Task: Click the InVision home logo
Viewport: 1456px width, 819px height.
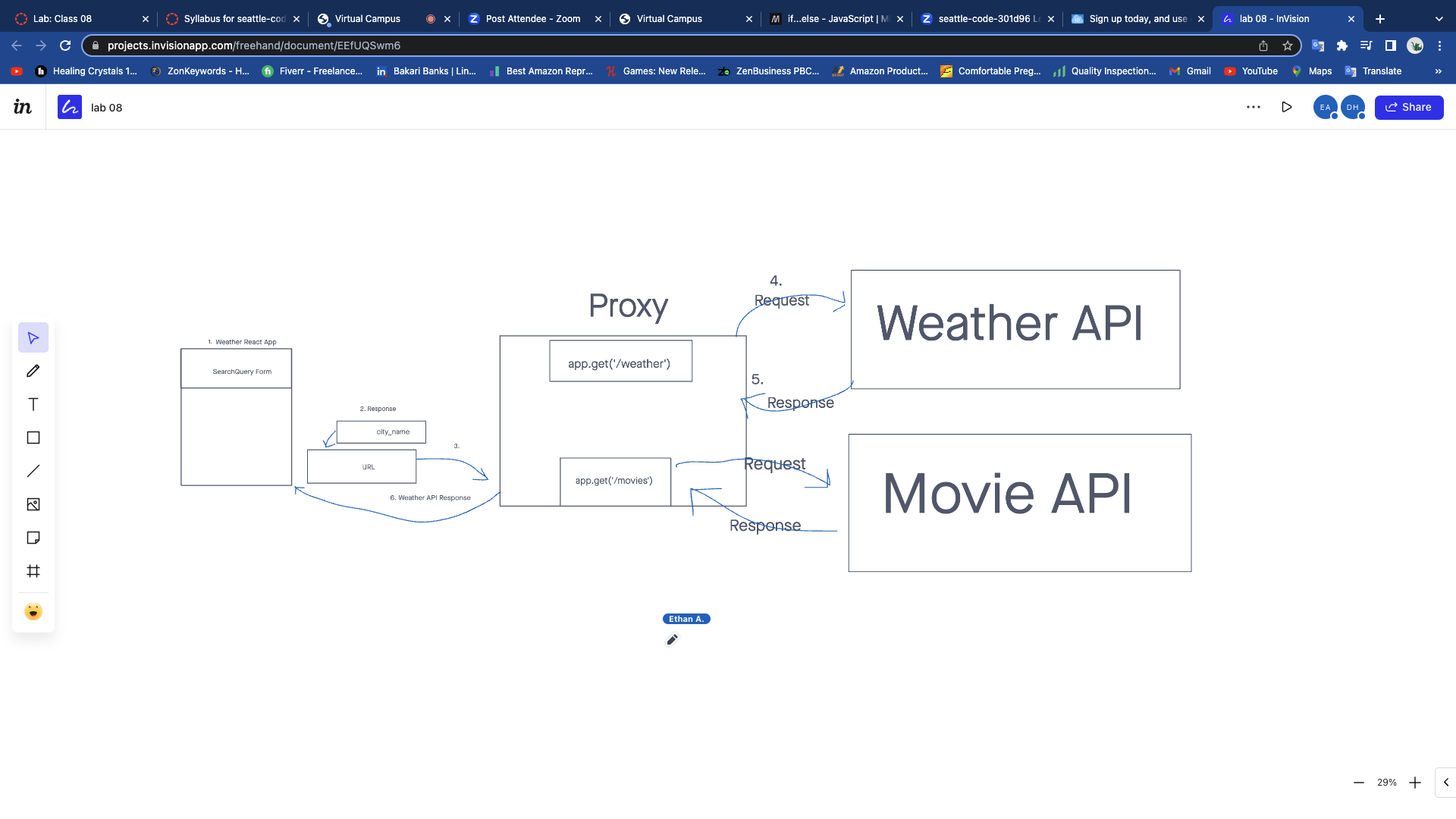Action: click(23, 108)
